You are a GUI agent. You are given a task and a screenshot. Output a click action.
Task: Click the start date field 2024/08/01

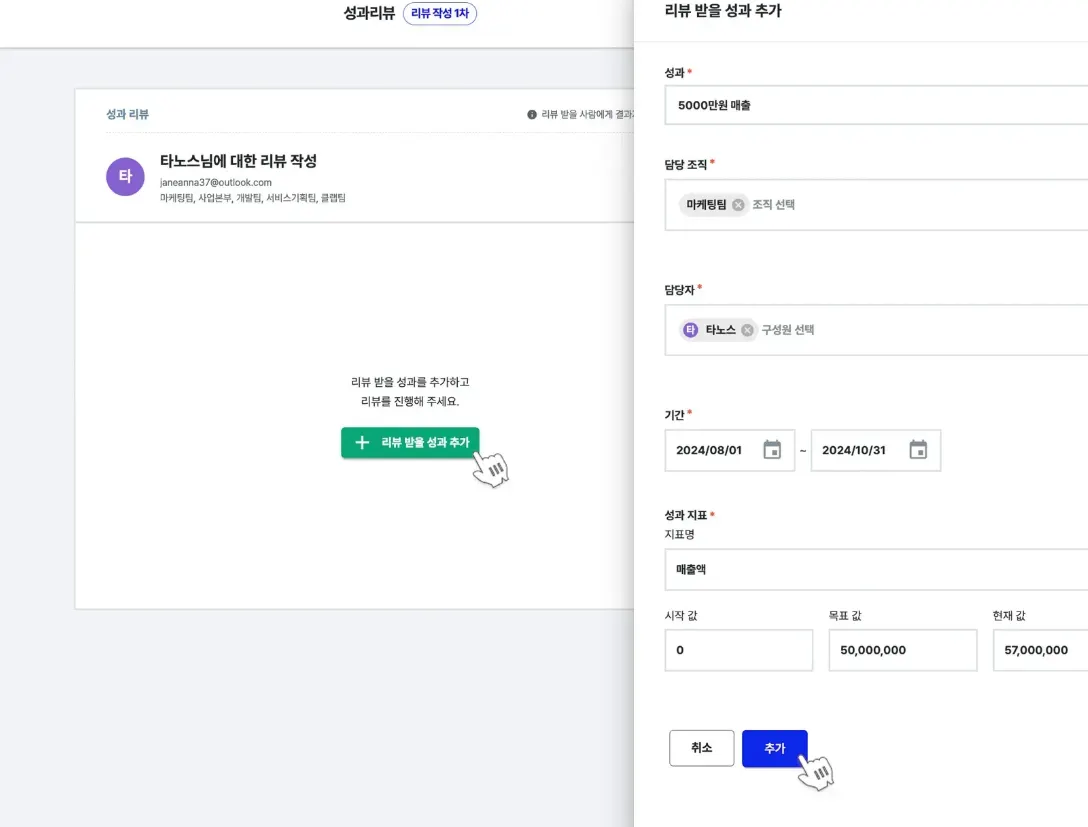click(710, 450)
